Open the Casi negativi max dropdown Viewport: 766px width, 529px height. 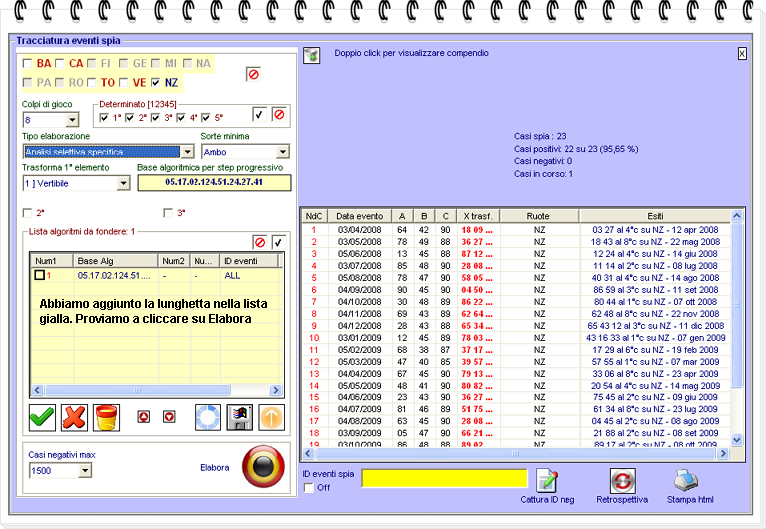(x=85, y=470)
